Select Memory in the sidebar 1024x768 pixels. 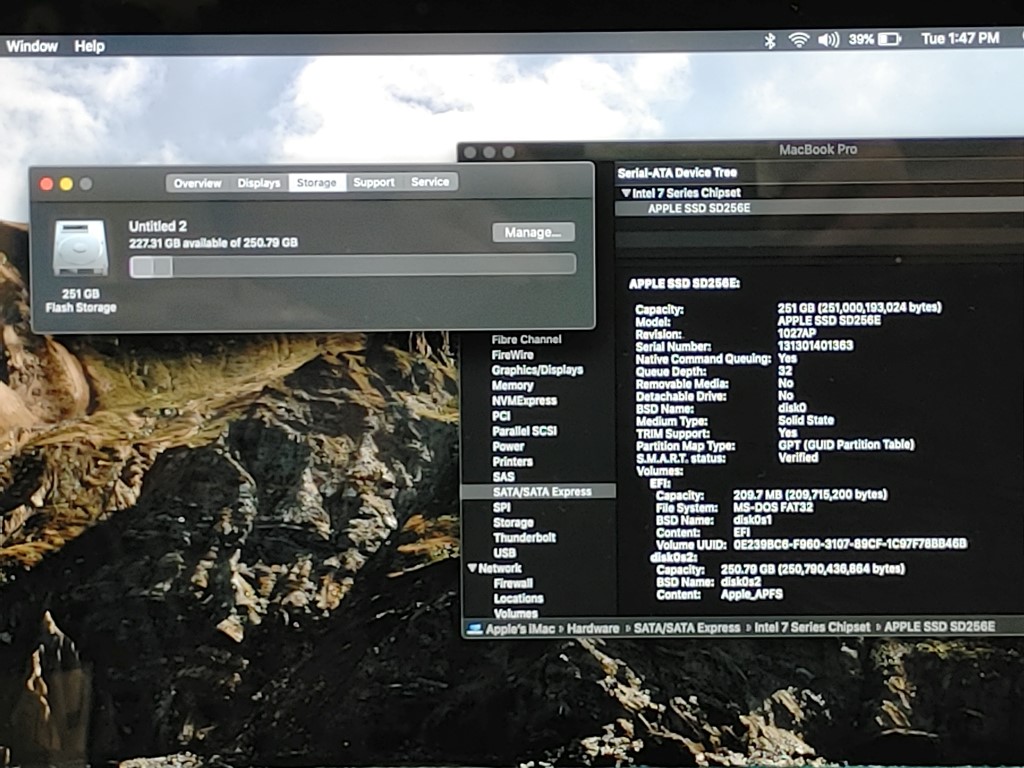[x=513, y=385]
